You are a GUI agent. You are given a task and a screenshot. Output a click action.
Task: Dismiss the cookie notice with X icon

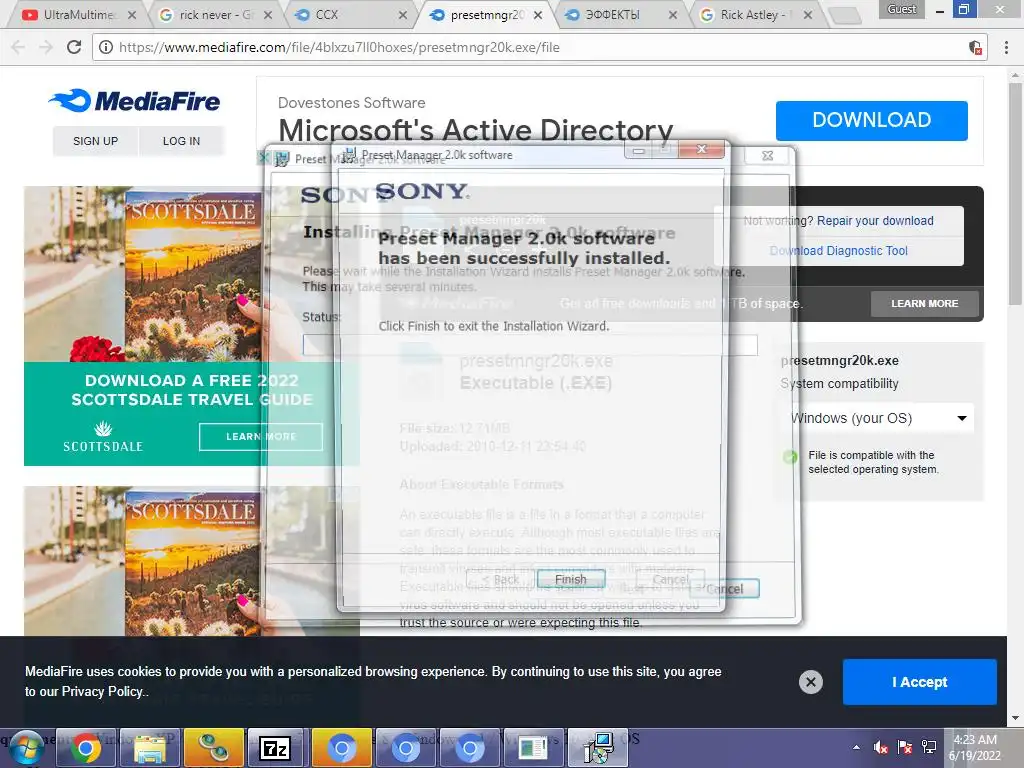pos(810,682)
